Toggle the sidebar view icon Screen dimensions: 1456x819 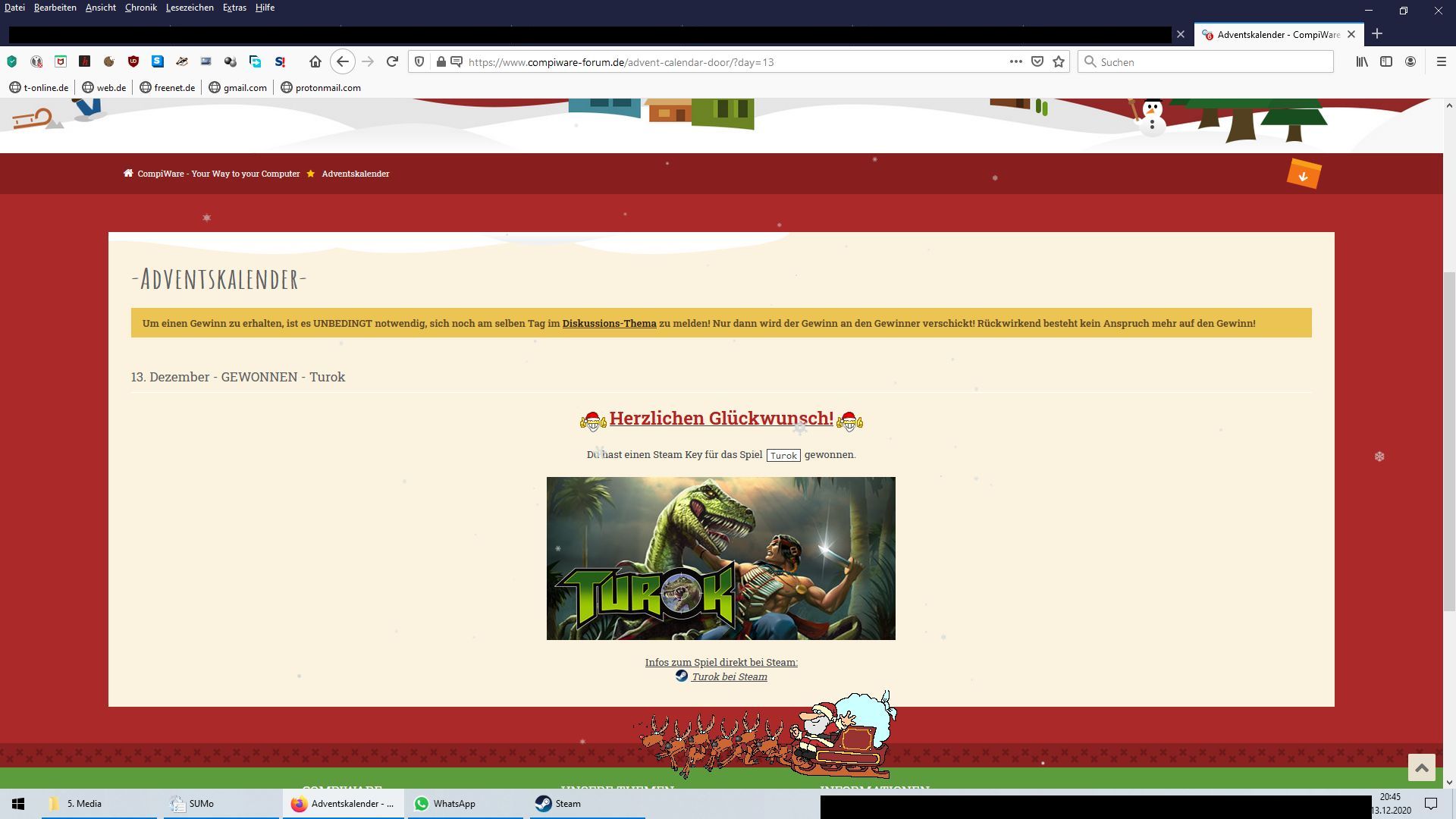tap(1386, 61)
